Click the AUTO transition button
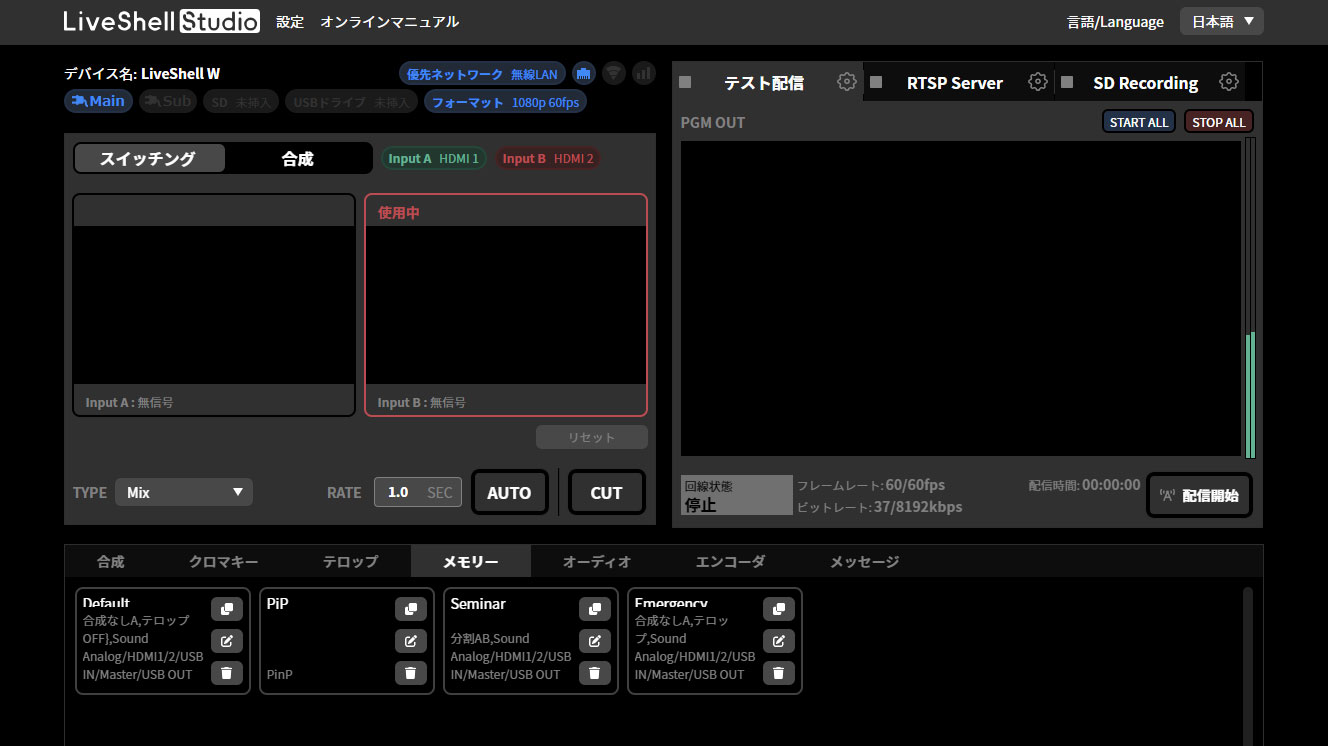This screenshot has width=1328, height=746. 509,492
